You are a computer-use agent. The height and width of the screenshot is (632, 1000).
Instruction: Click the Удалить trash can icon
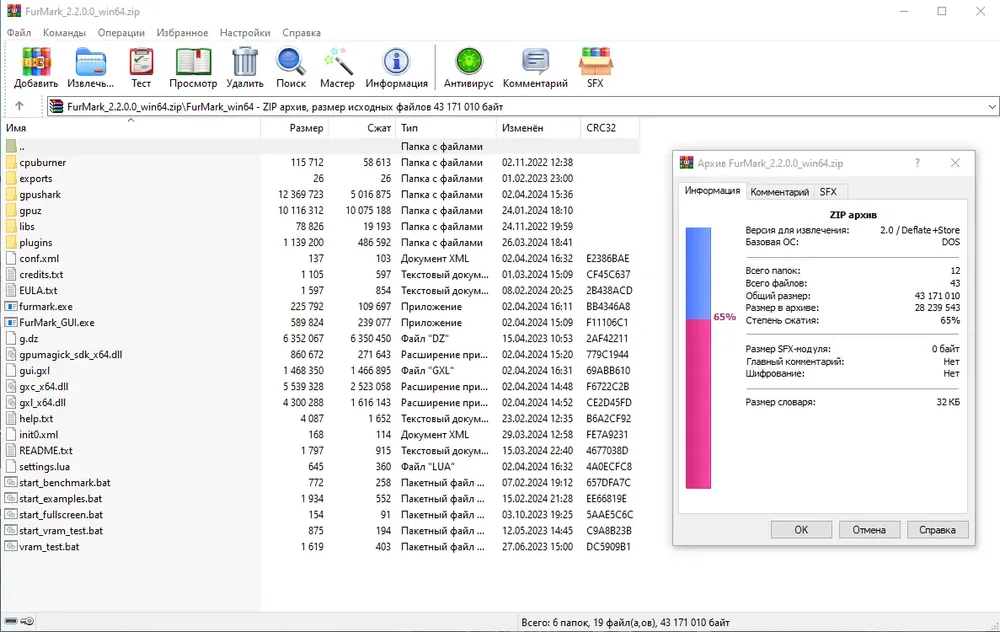click(245, 62)
